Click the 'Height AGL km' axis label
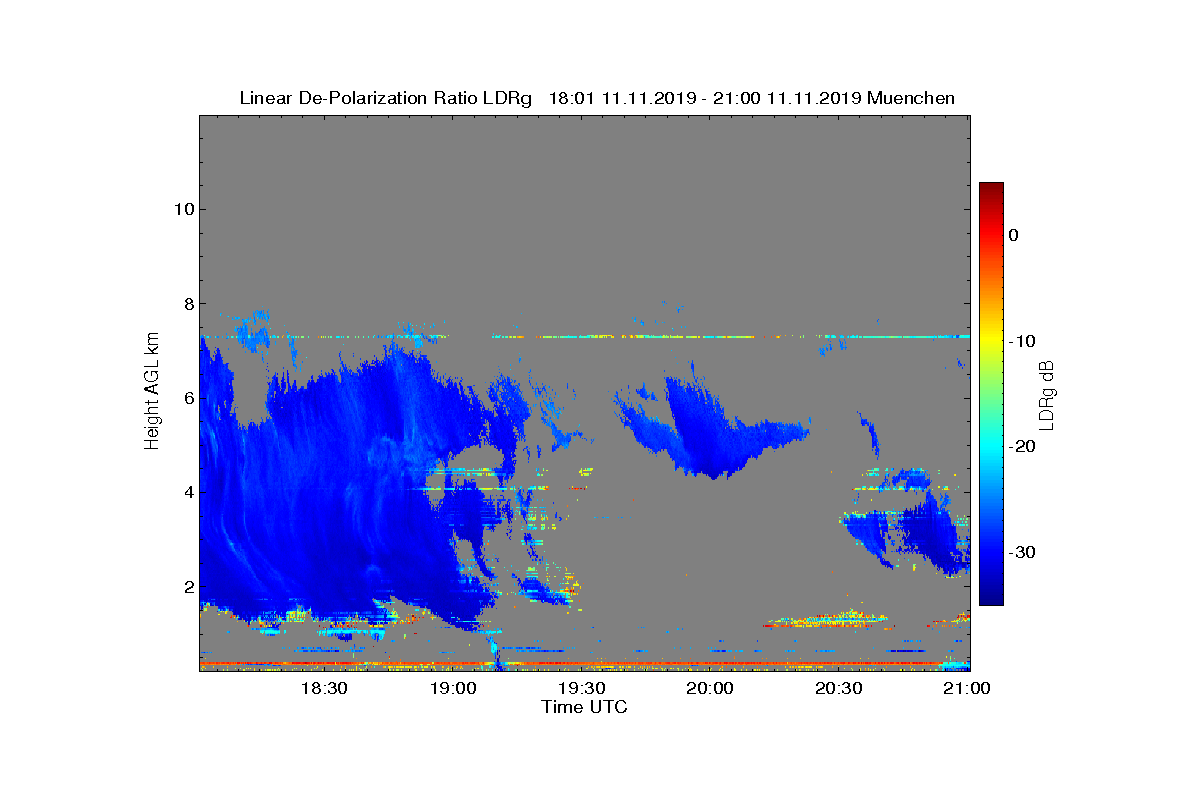Image resolution: width=1200 pixels, height=800 pixels. click(x=152, y=393)
